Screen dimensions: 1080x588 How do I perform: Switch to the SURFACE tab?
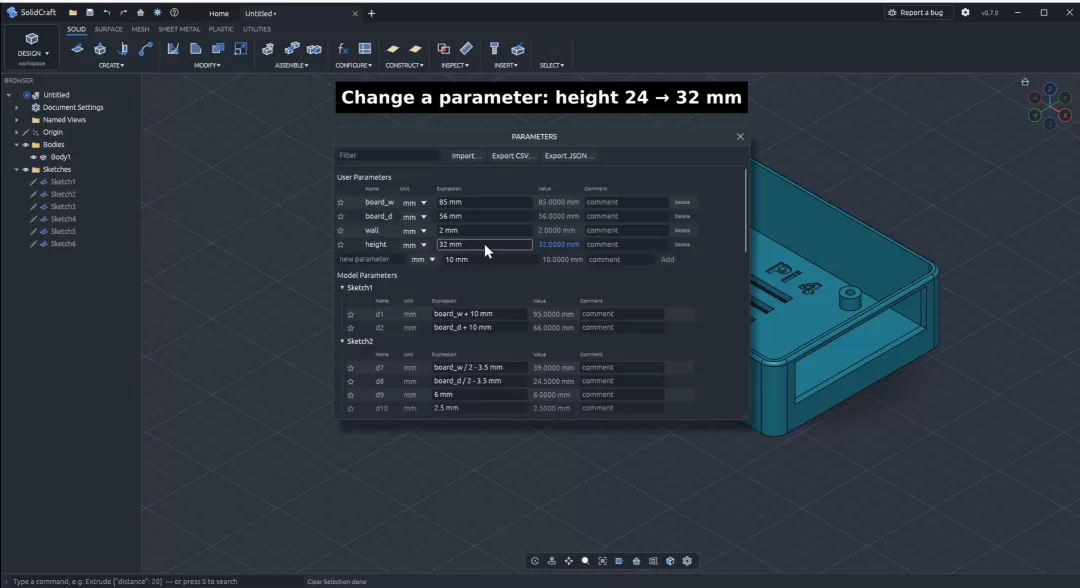[108, 29]
